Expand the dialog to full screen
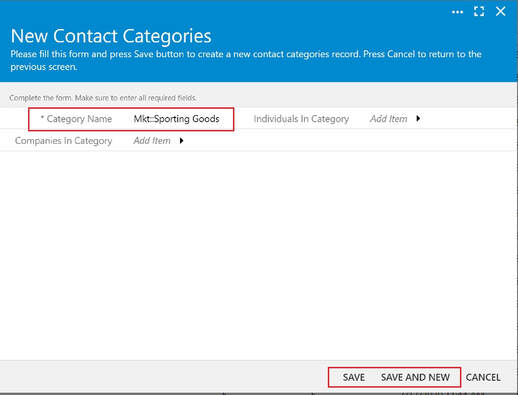Screen dimensions: 518x395 (479, 12)
